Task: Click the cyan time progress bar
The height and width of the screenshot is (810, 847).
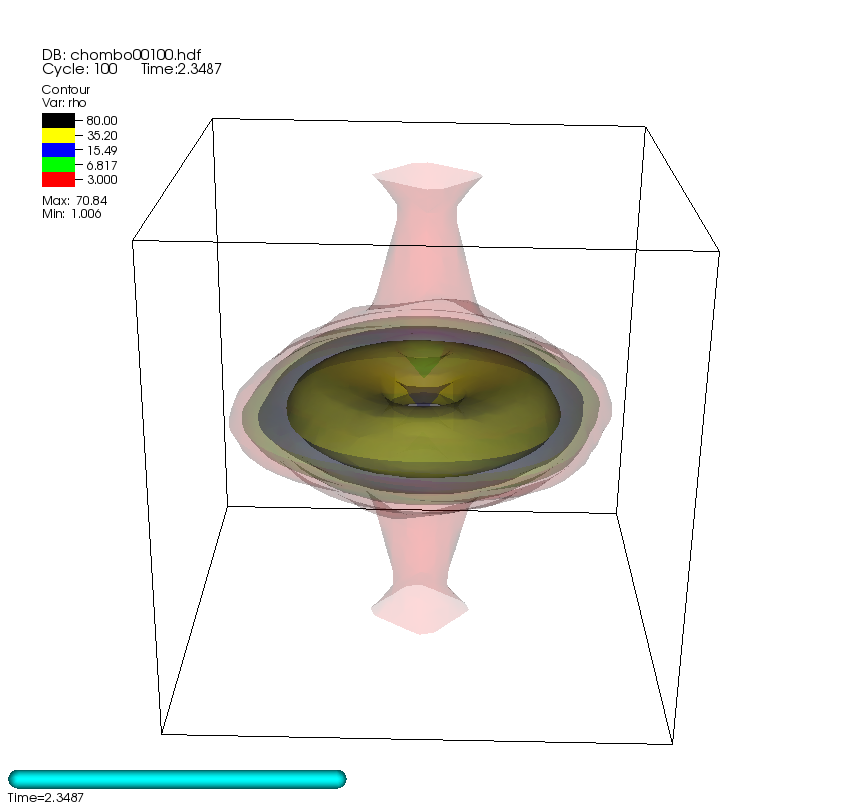Action: [x=177, y=779]
